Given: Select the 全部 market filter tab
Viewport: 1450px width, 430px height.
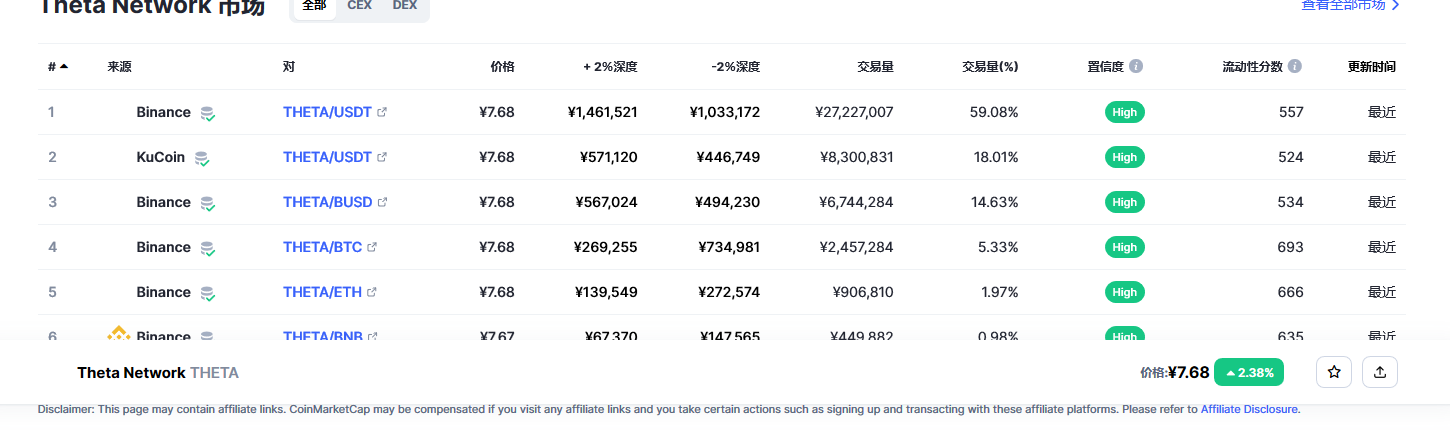Looking at the screenshot, I should tap(314, 5).
